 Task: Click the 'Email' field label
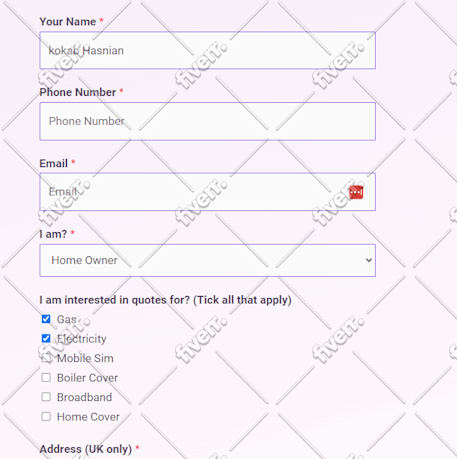point(54,163)
